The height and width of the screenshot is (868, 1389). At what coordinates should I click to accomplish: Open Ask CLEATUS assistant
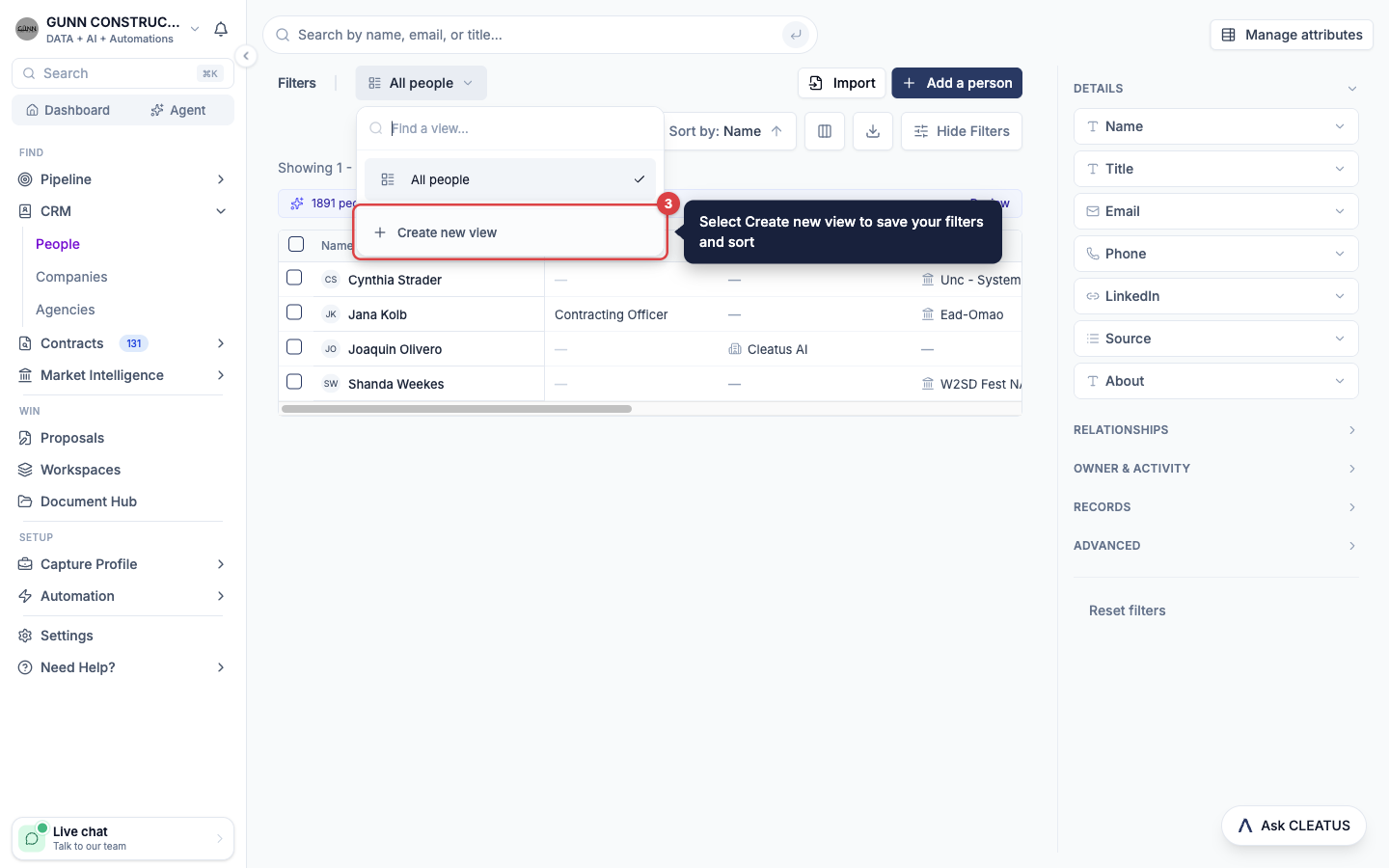(x=1294, y=826)
